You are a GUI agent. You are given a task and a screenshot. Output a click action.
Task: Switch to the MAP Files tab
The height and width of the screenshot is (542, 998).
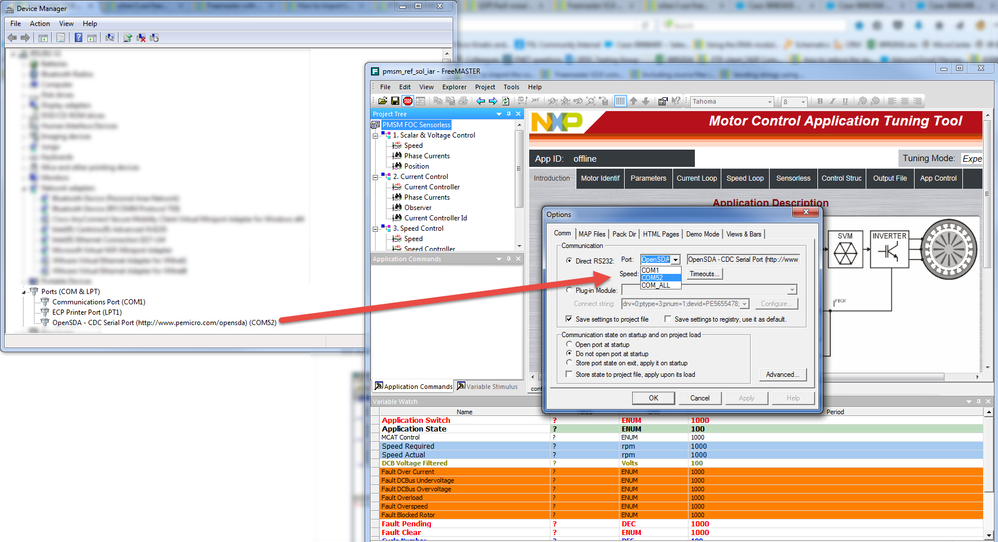pos(591,234)
